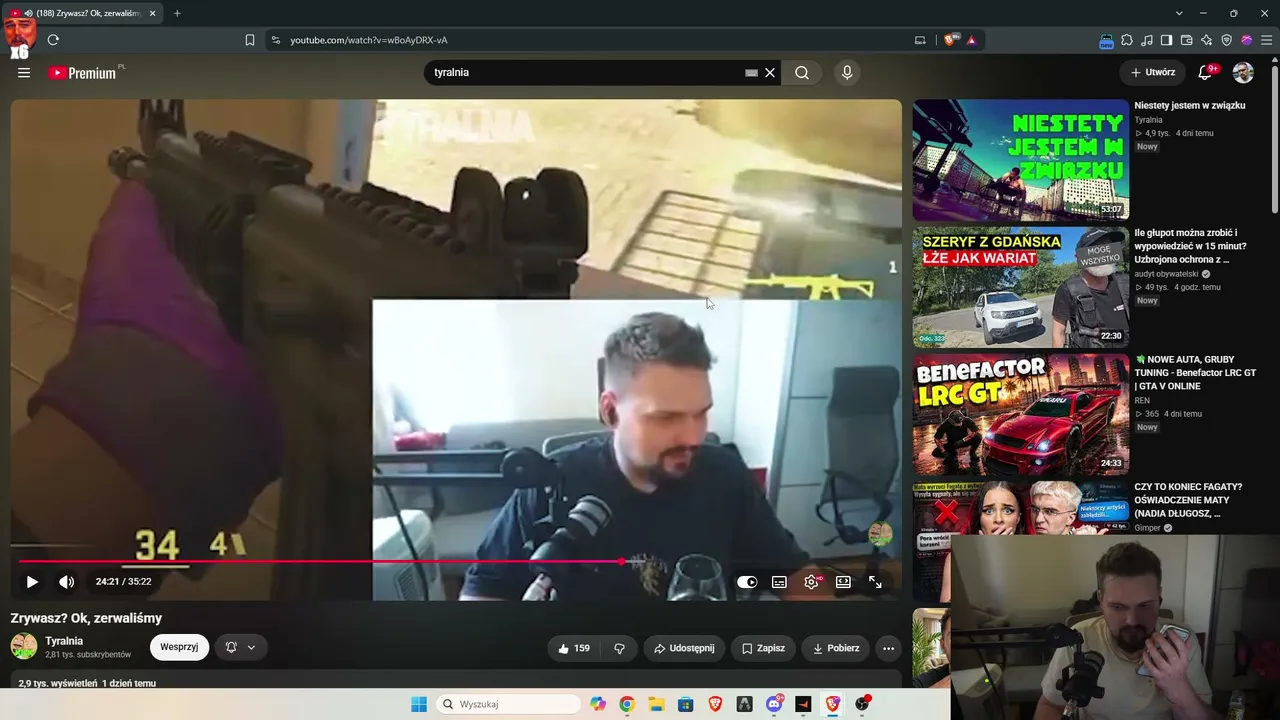This screenshot has height=720, width=1280.
Task: Open YouTube notifications bell
Action: pyautogui.click(x=1205, y=72)
